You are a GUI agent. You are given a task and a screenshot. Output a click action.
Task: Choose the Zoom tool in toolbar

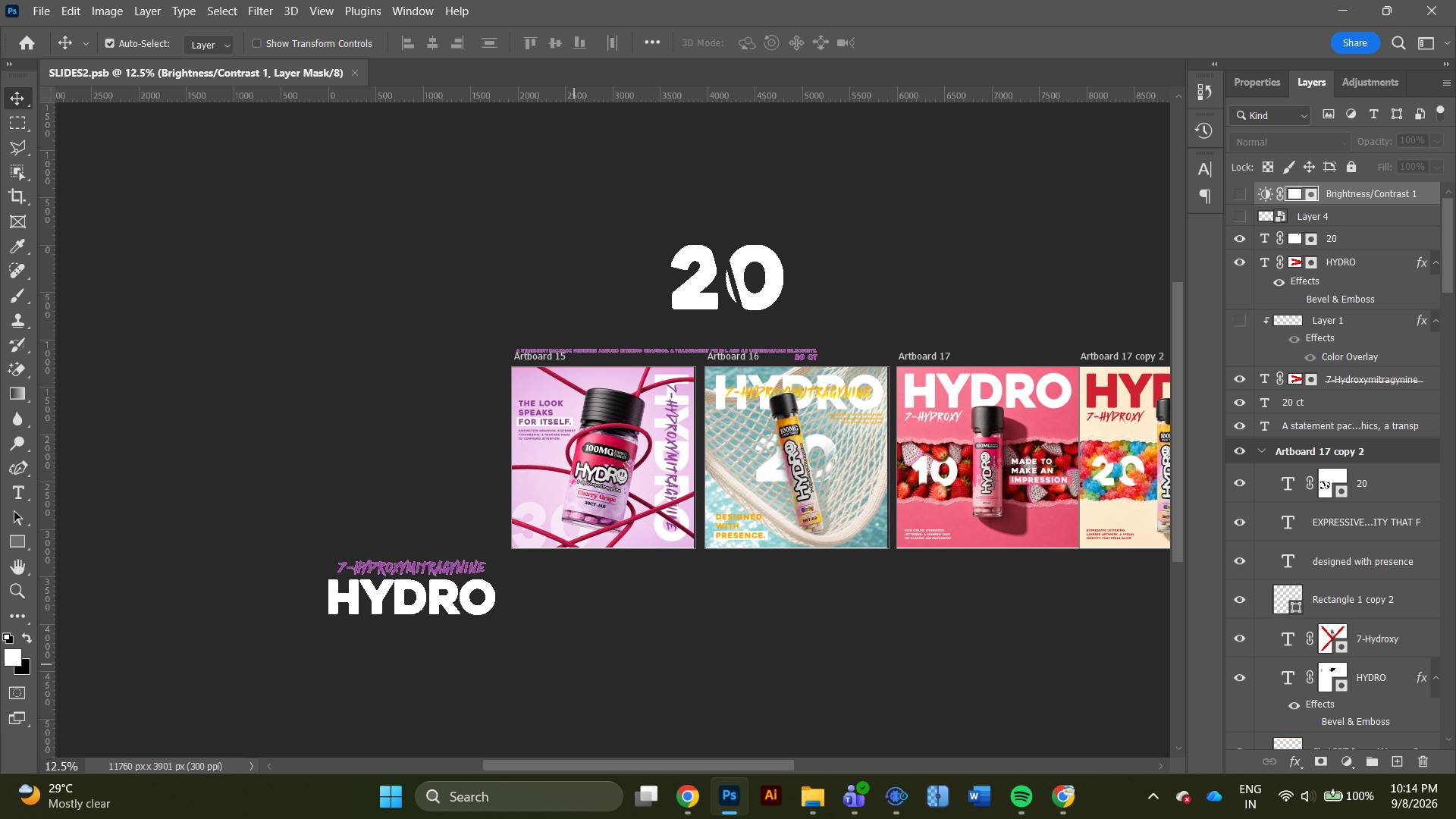(17, 591)
